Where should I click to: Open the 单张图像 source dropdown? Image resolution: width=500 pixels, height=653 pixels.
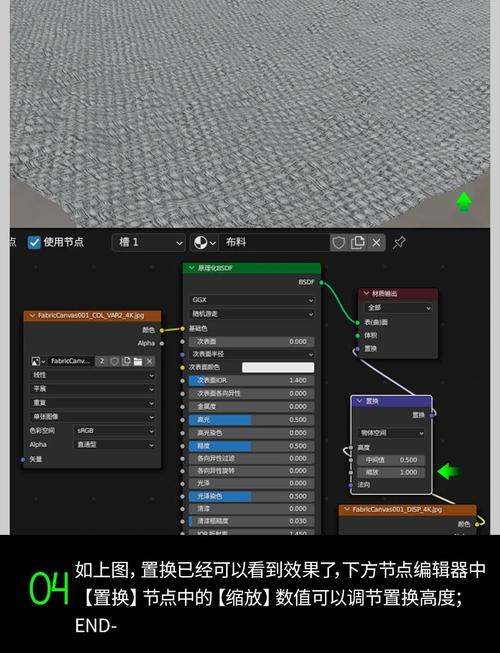92,417
